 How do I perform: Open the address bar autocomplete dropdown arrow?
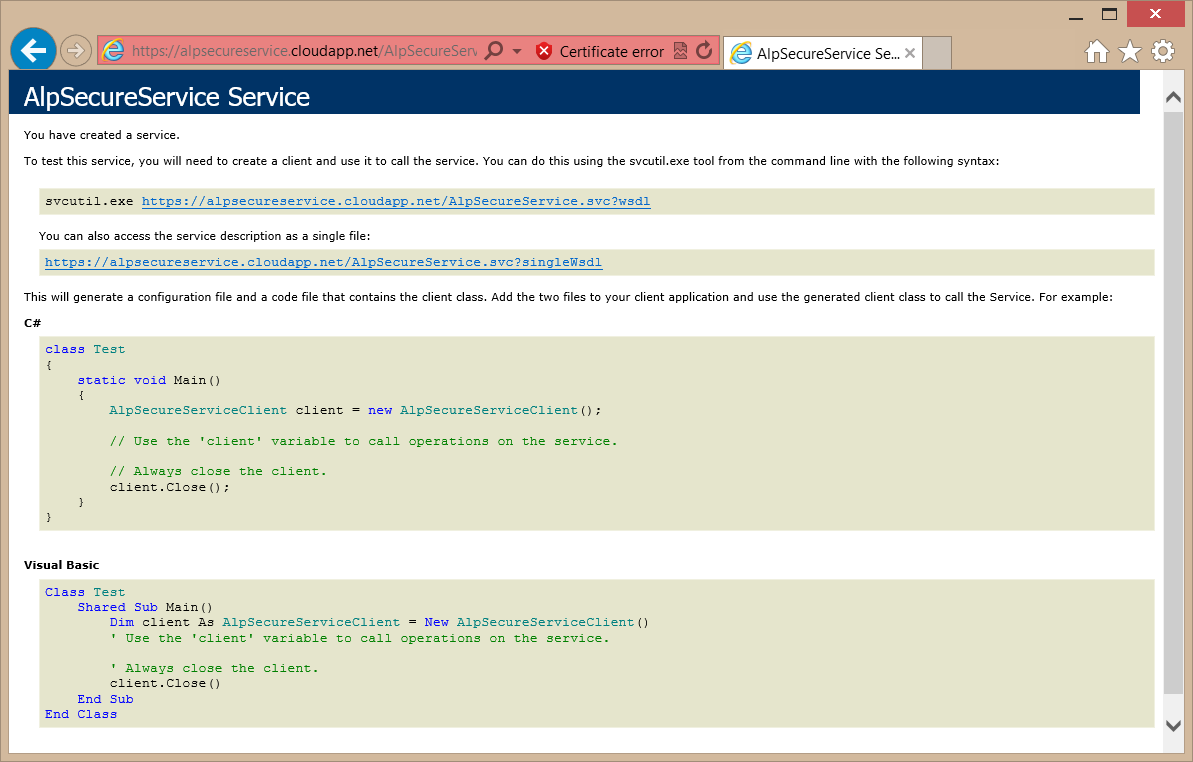click(517, 51)
